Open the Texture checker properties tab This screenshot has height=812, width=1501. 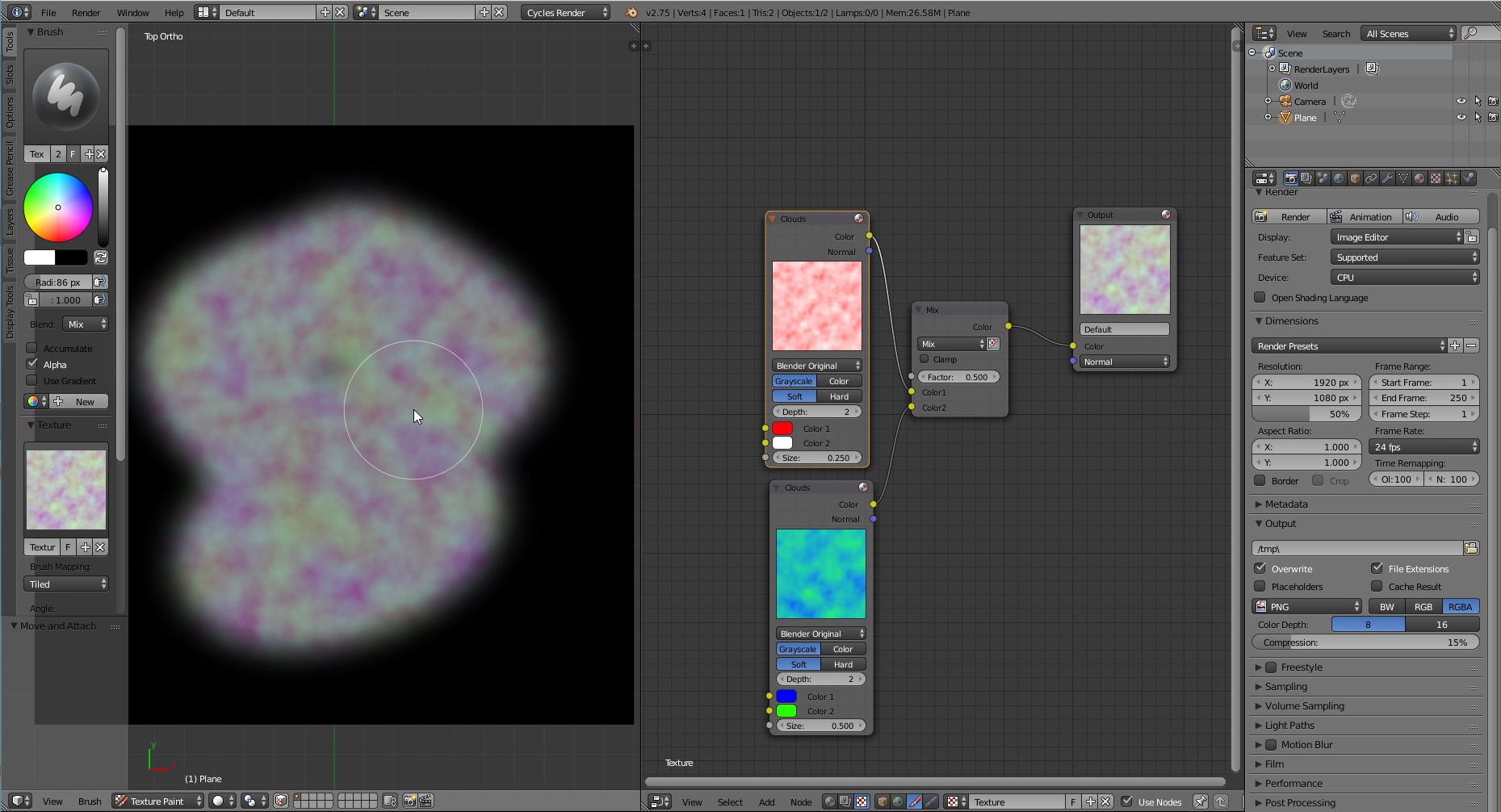1436,178
